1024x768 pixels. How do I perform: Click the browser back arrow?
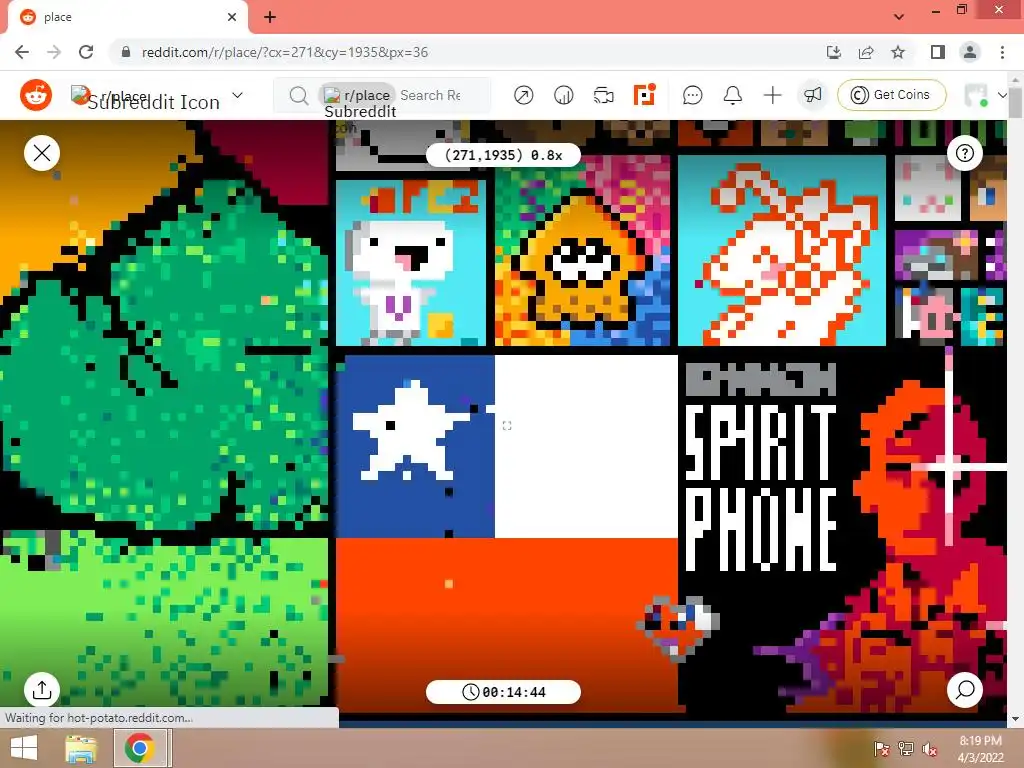[22, 52]
